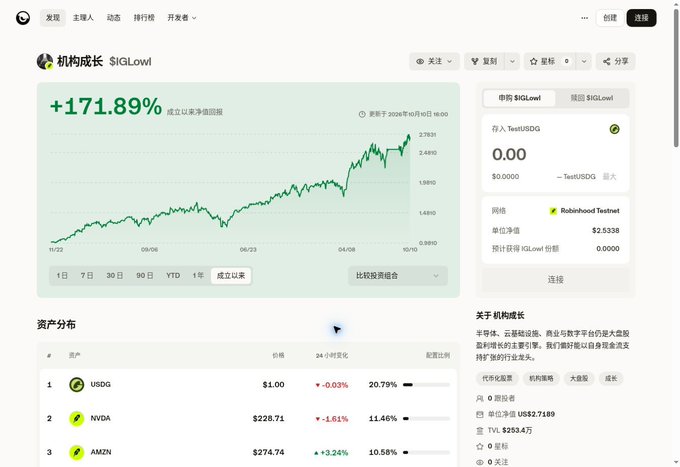Click the eye icon beside 0 关注
The height and width of the screenshot is (467, 680).
[x=480, y=462]
